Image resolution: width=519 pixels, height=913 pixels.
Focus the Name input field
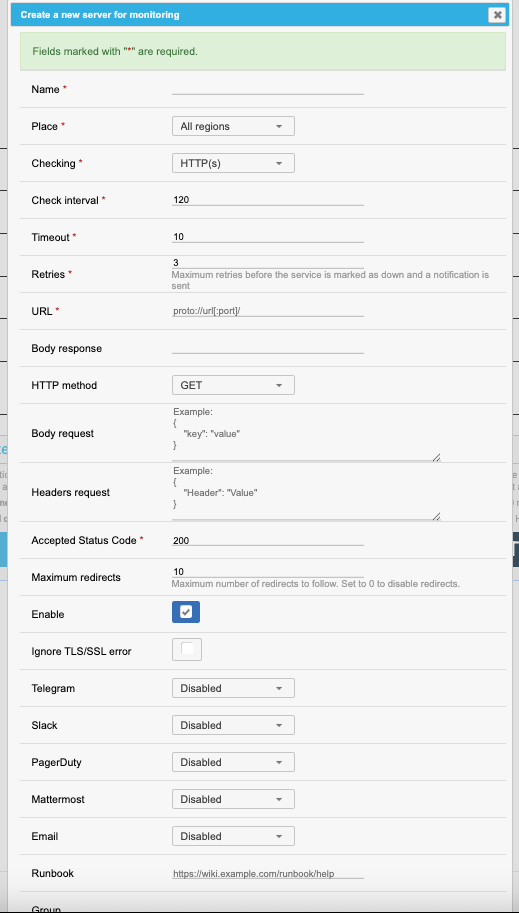(x=268, y=89)
